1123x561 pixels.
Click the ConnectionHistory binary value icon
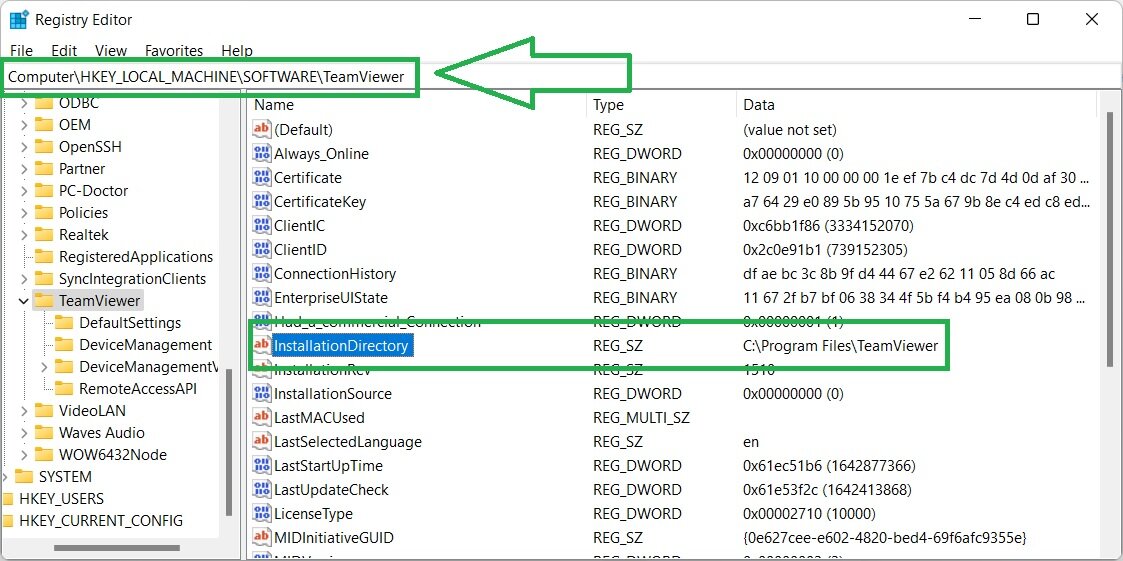261,274
